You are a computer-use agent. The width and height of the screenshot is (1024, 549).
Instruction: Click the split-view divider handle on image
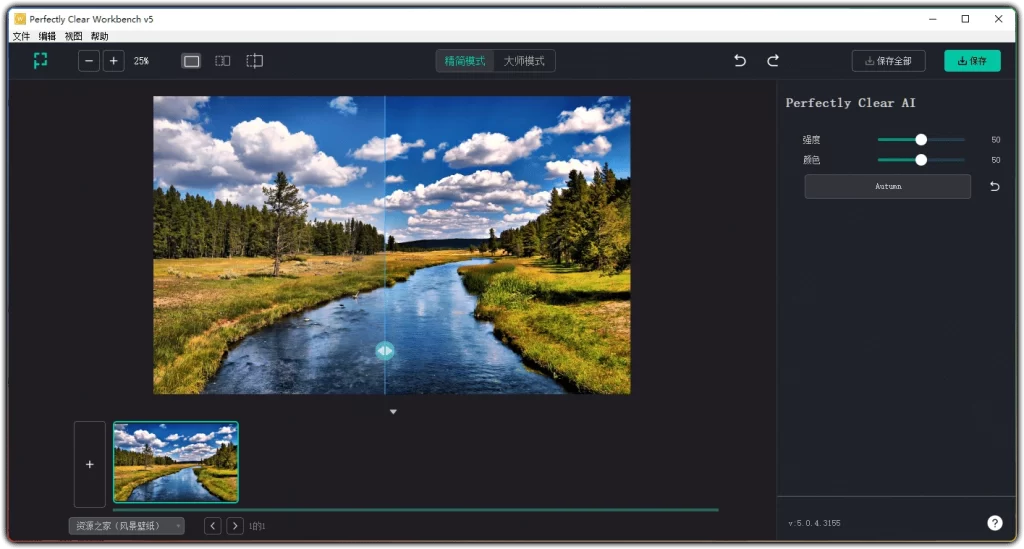pos(385,351)
